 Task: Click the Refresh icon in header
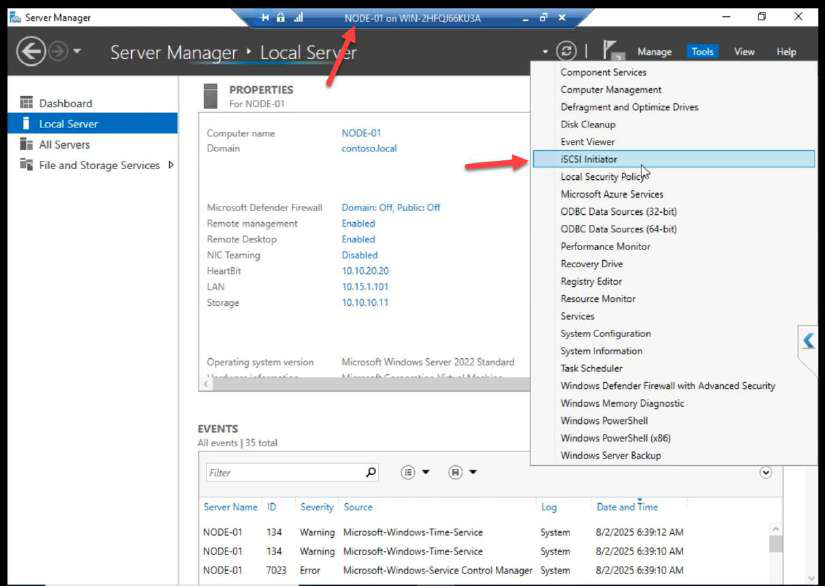point(566,52)
